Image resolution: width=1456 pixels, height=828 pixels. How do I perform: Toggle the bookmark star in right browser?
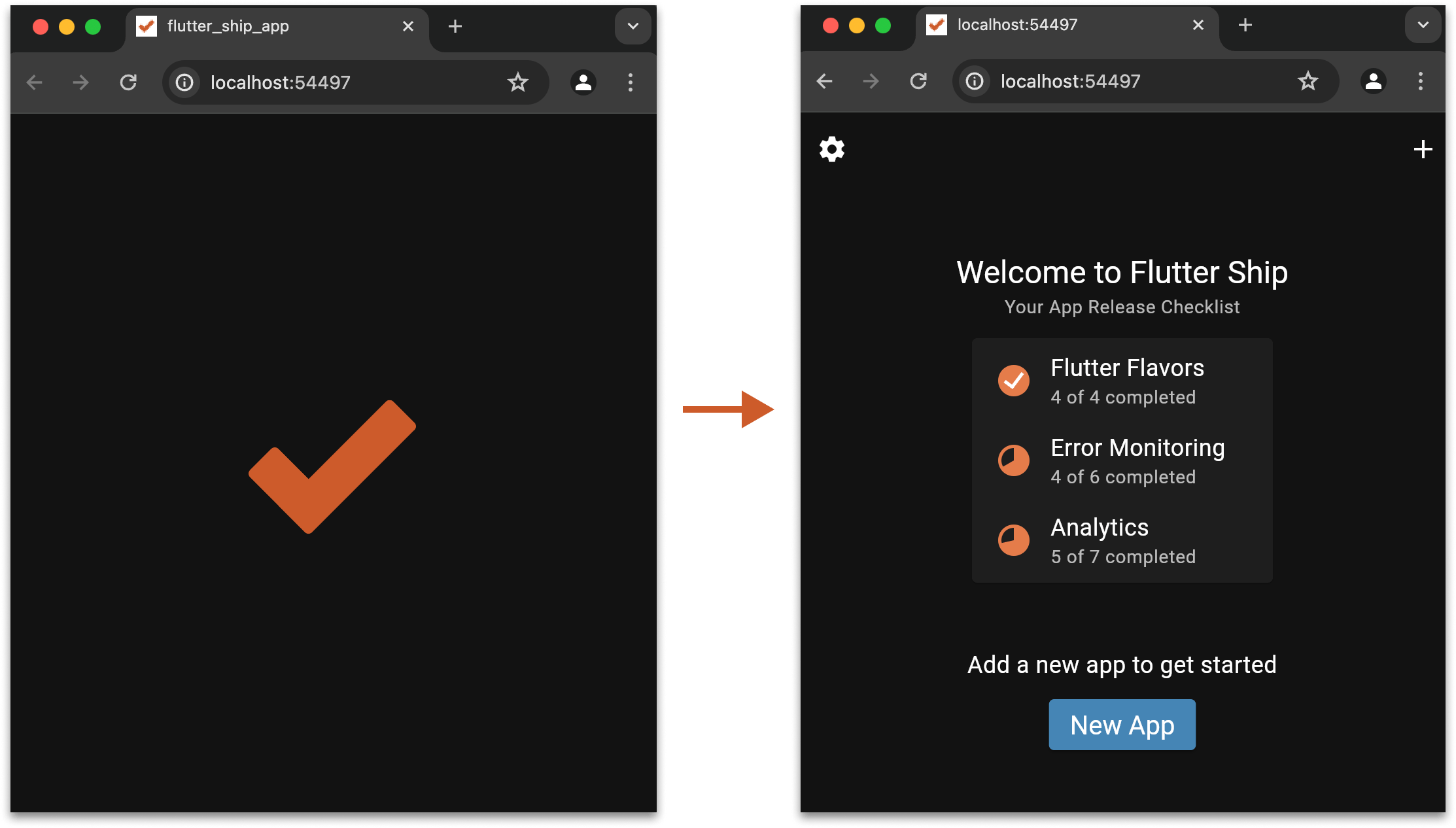point(1308,81)
